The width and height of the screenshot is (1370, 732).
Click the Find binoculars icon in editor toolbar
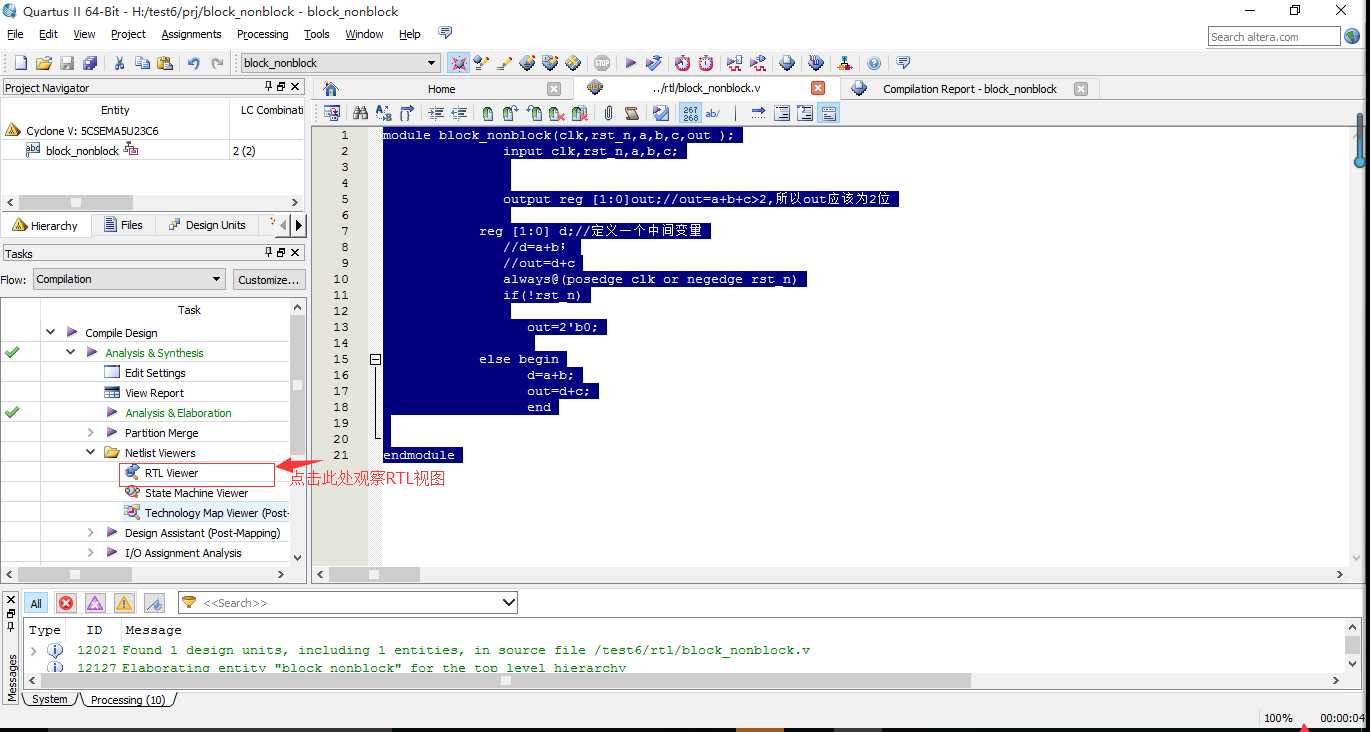pos(360,113)
